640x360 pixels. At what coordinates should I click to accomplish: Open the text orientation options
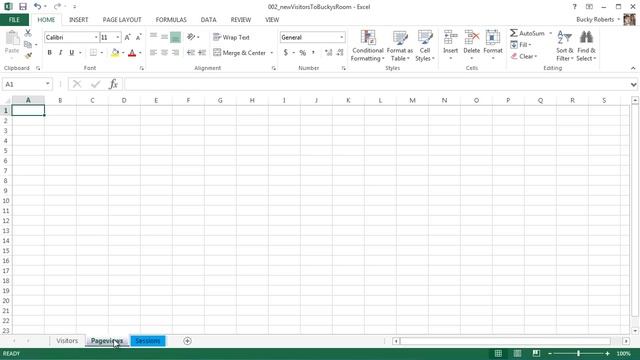pyautogui.click(x=193, y=37)
